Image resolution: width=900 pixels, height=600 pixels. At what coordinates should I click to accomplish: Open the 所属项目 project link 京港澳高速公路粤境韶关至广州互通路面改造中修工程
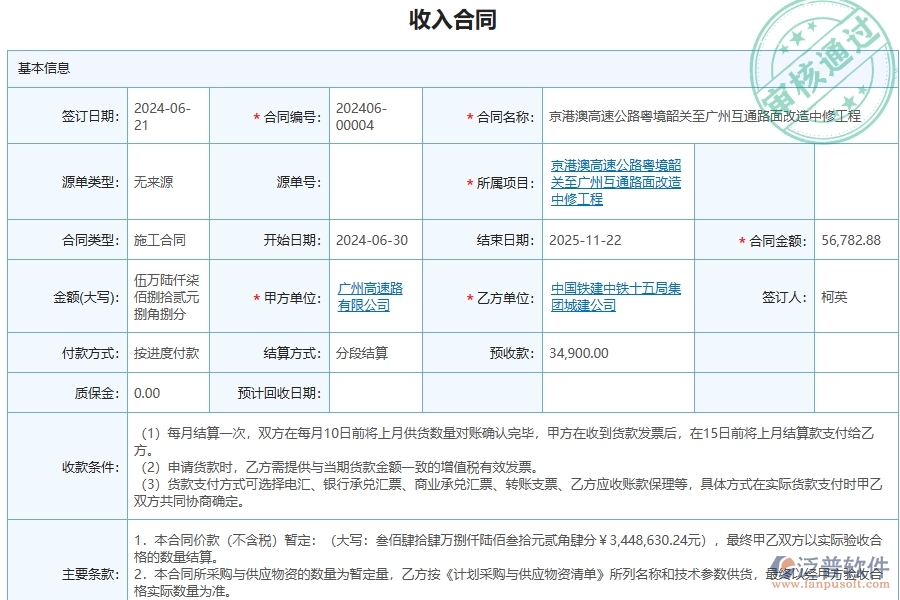[617, 181]
